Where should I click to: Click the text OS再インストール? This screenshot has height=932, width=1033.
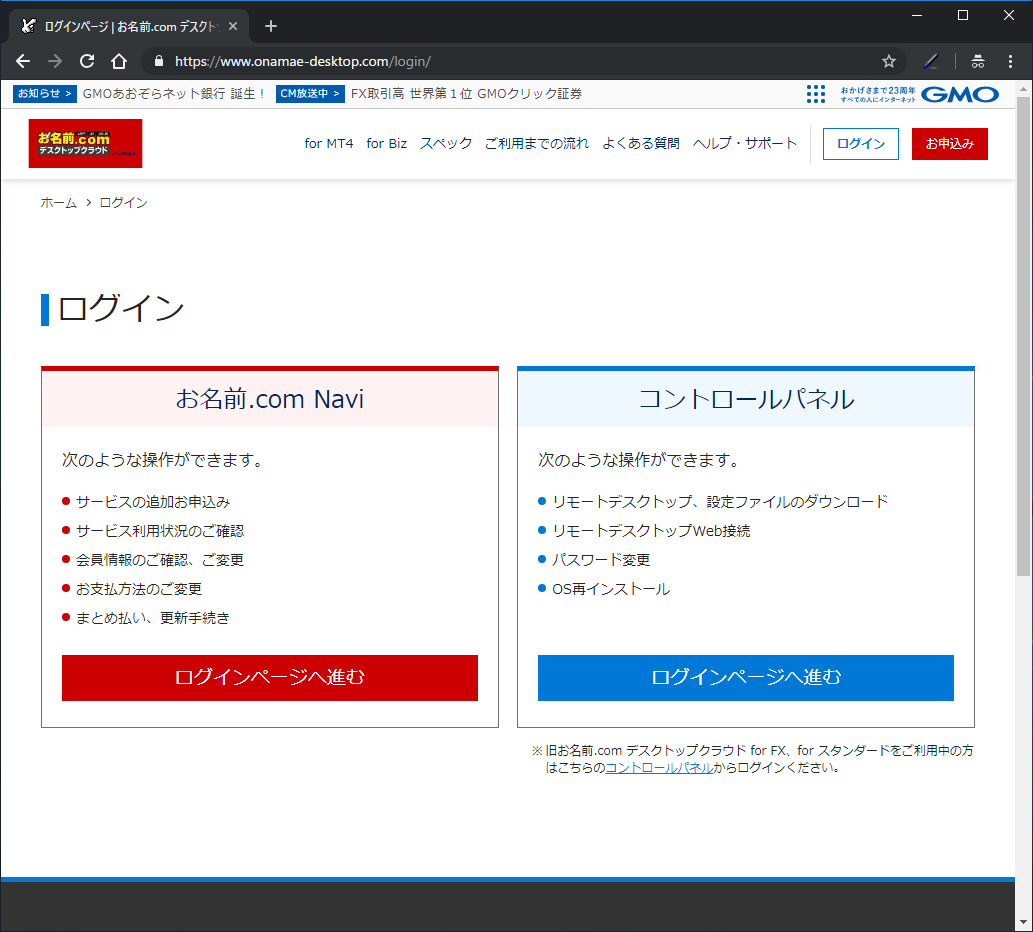611,589
